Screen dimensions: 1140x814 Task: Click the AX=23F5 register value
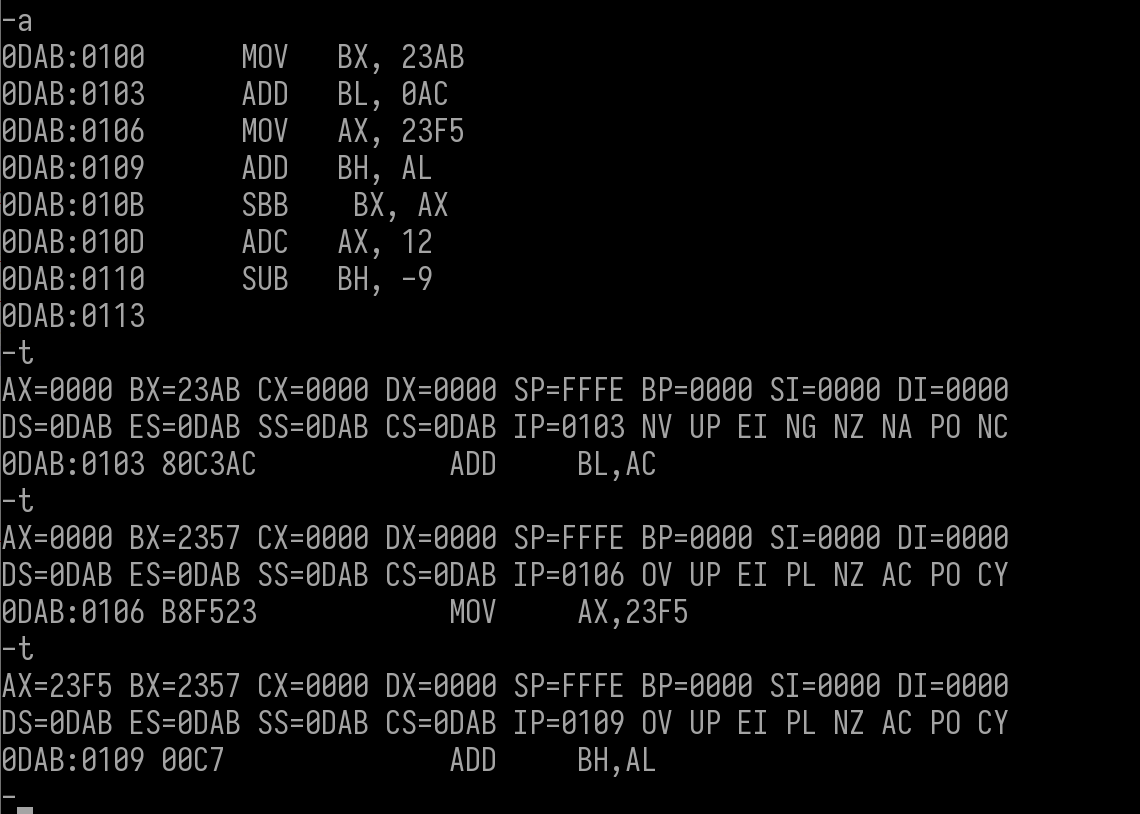(x=57, y=687)
